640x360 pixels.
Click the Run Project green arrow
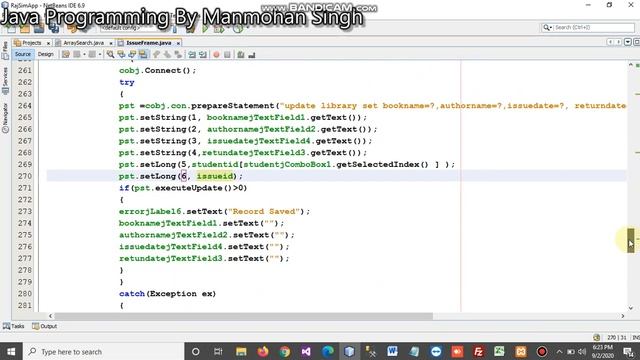[205, 28]
